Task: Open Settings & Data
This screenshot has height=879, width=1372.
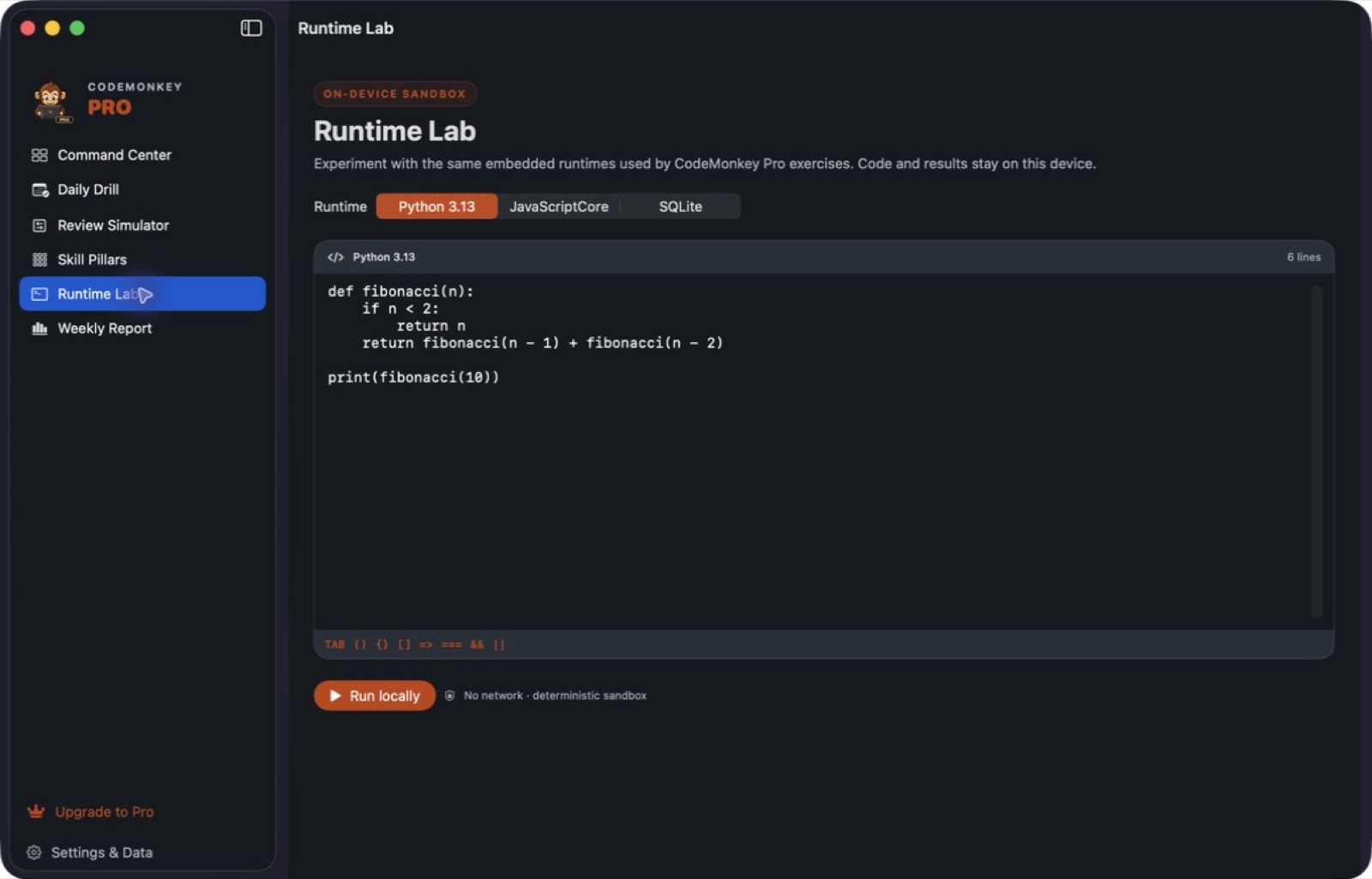Action: click(x=90, y=852)
